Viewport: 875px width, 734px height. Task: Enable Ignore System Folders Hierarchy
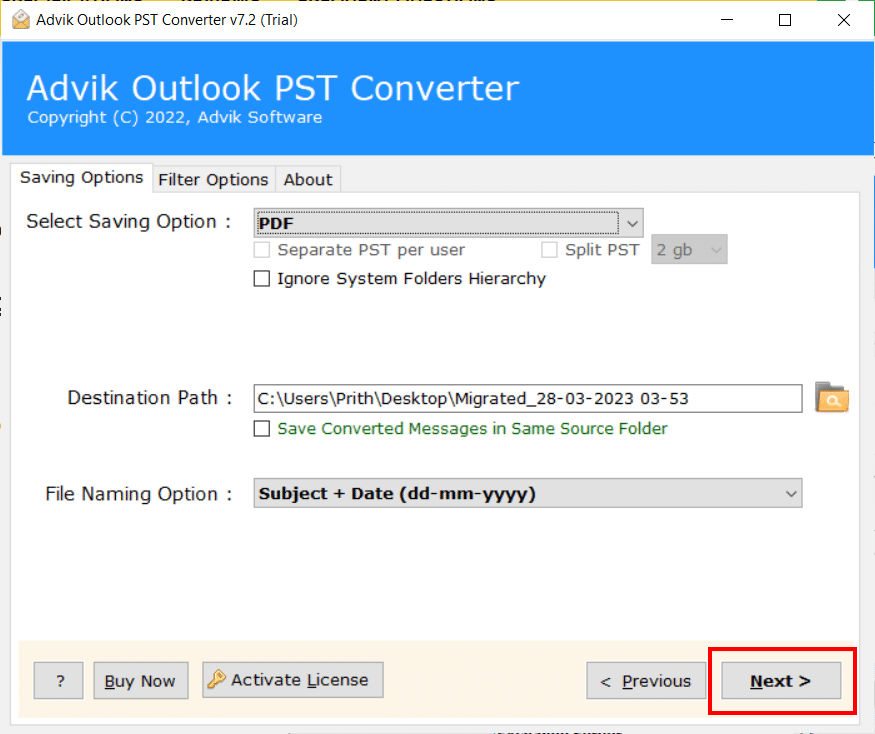pyautogui.click(x=262, y=279)
